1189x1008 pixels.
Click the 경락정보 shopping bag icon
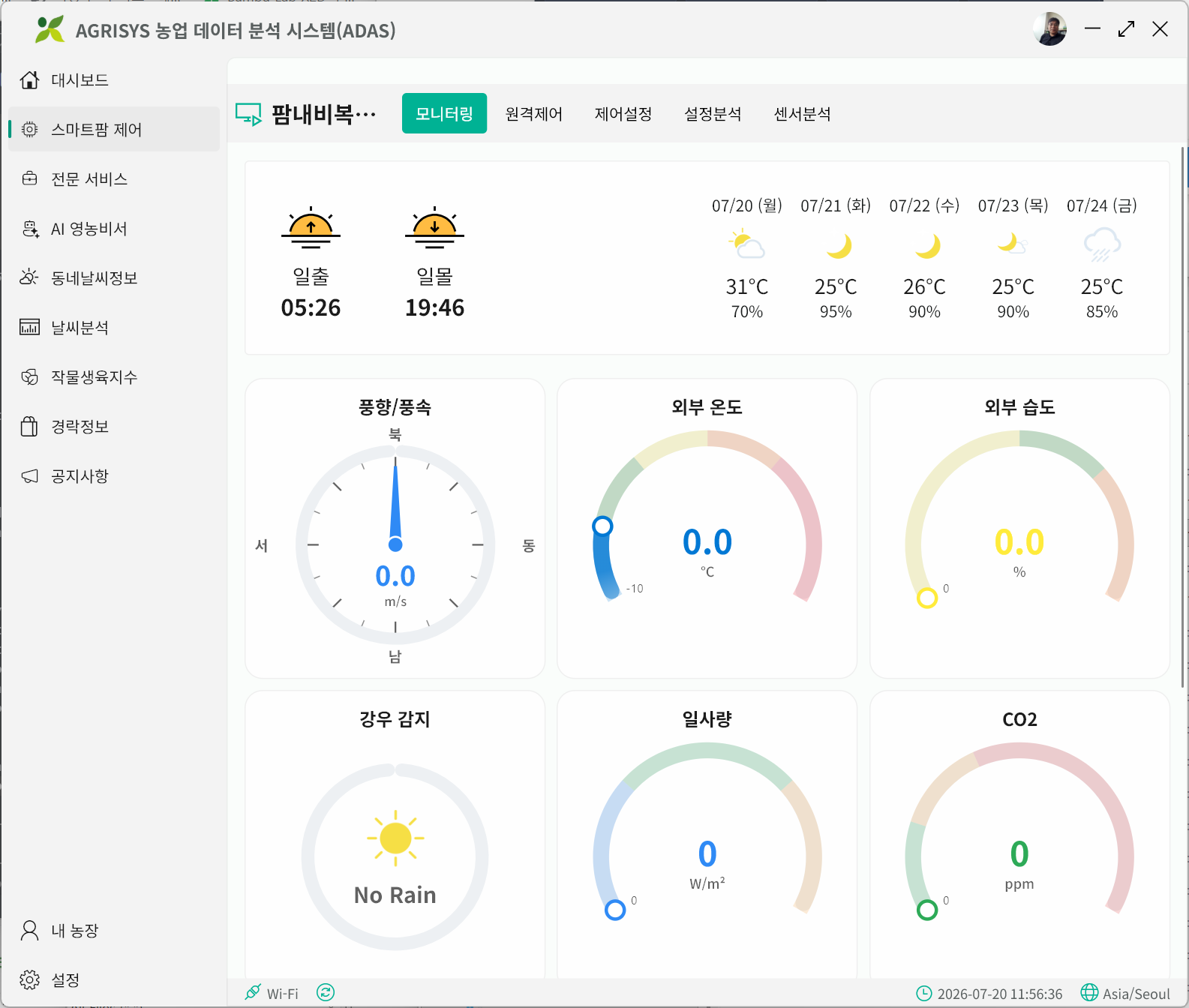pos(29,426)
